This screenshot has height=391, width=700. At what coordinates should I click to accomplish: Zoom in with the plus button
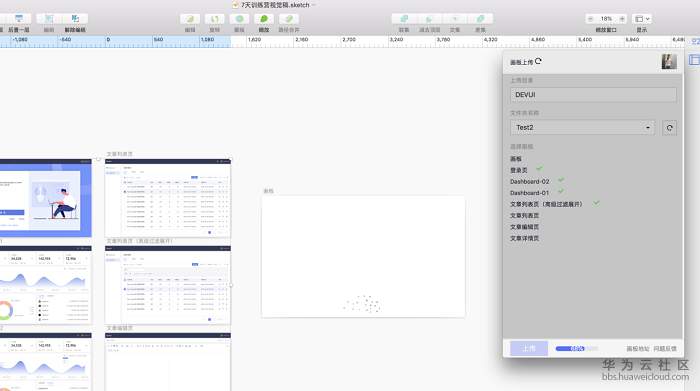click(622, 19)
